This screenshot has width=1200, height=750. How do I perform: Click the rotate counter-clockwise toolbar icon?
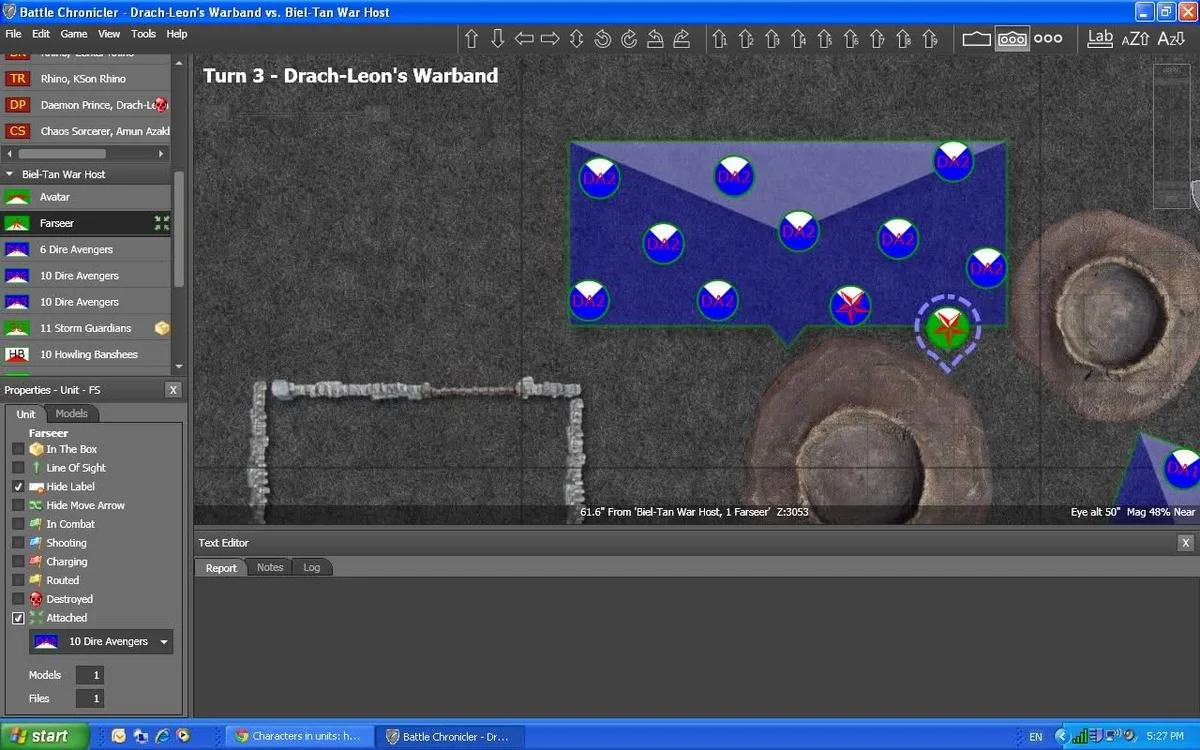(x=603, y=39)
